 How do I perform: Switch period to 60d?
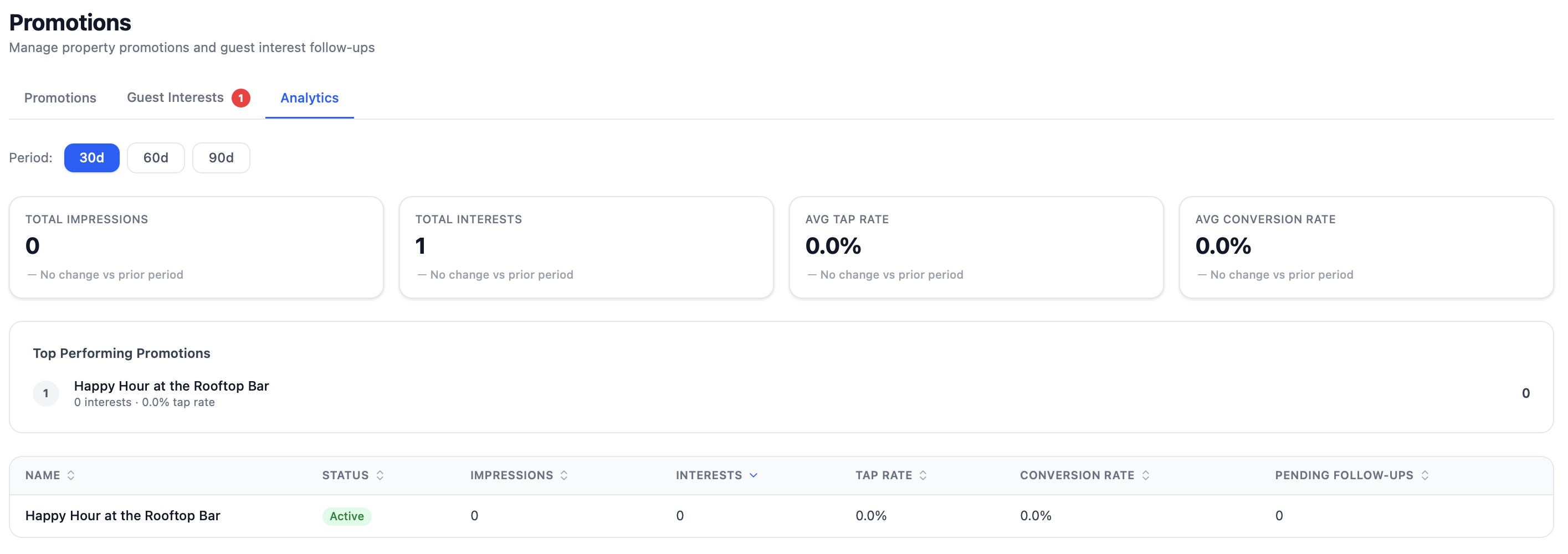[x=156, y=158]
